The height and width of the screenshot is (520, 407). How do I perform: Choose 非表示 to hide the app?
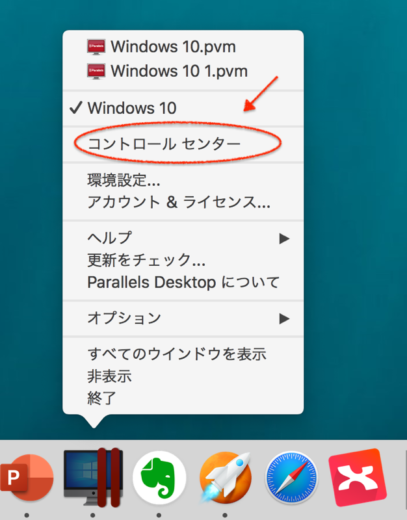(183, 376)
